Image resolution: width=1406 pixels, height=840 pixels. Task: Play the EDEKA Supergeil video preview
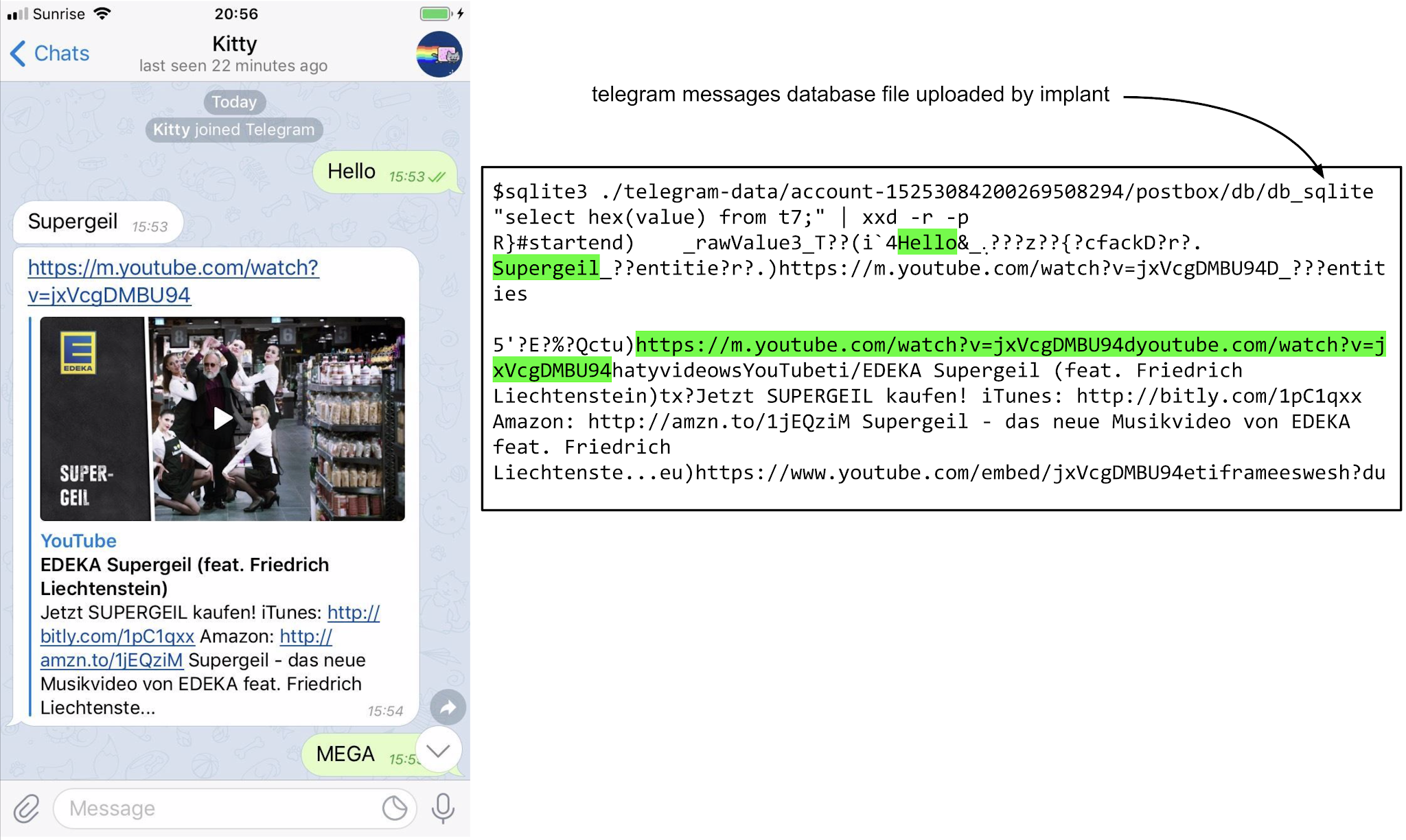[x=222, y=419]
